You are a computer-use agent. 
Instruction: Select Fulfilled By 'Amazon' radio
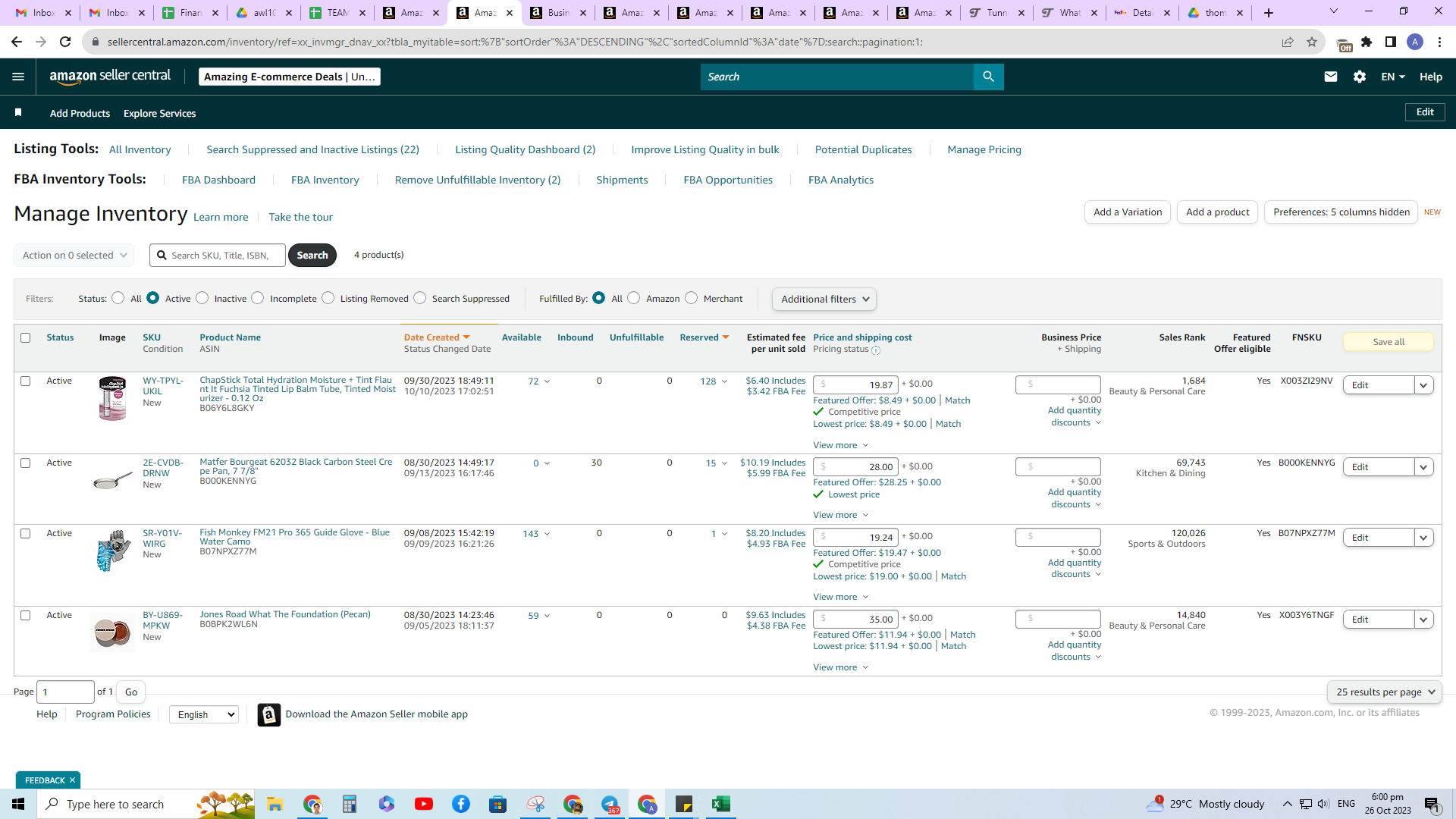coord(634,298)
